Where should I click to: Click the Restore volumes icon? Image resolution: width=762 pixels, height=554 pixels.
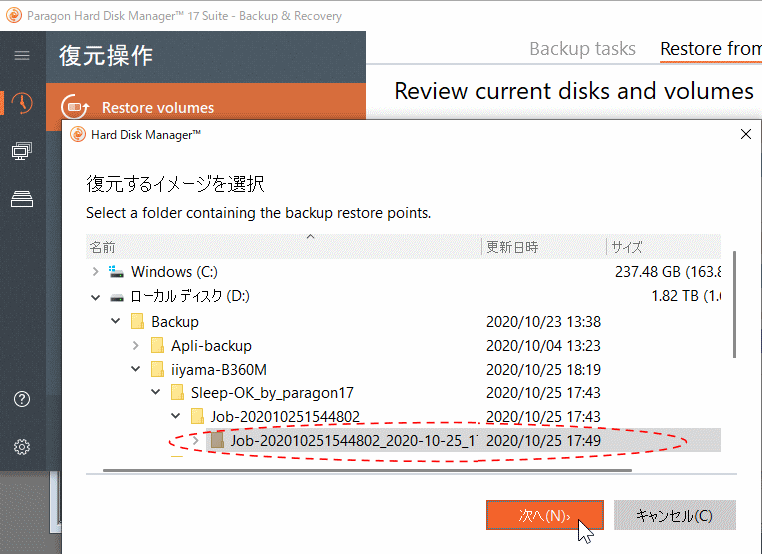[76, 108]
